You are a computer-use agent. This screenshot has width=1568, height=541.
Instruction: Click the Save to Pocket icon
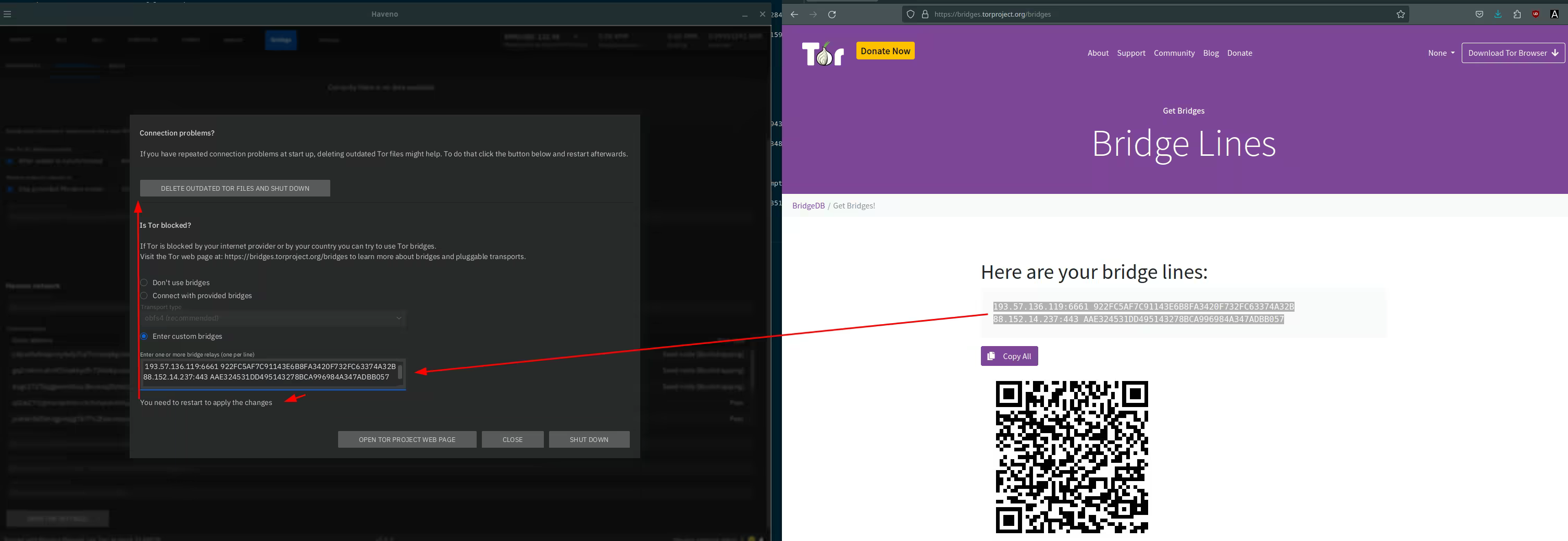click(x=1479, y=15)
